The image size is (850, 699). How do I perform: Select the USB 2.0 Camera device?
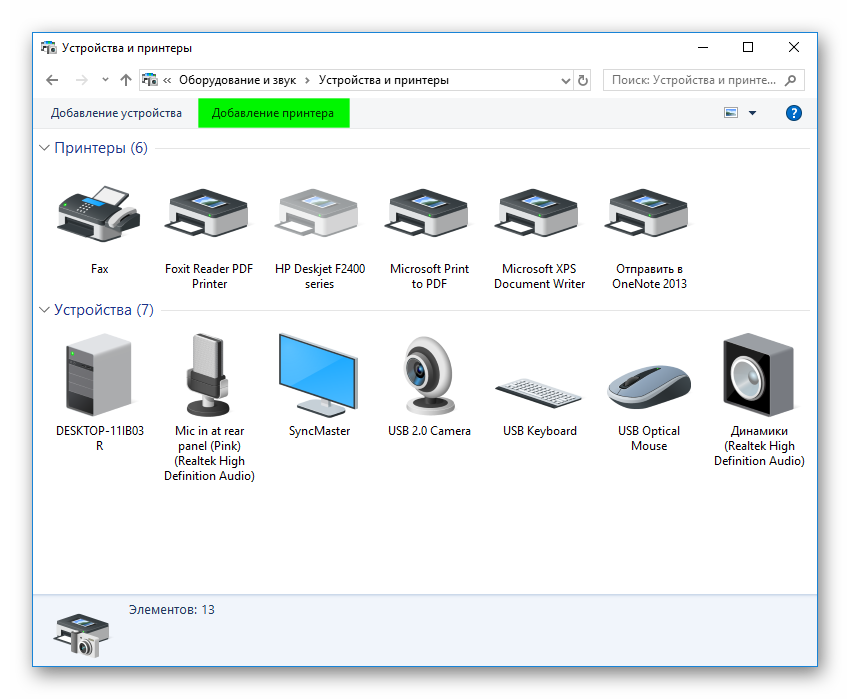pos(429,375)
